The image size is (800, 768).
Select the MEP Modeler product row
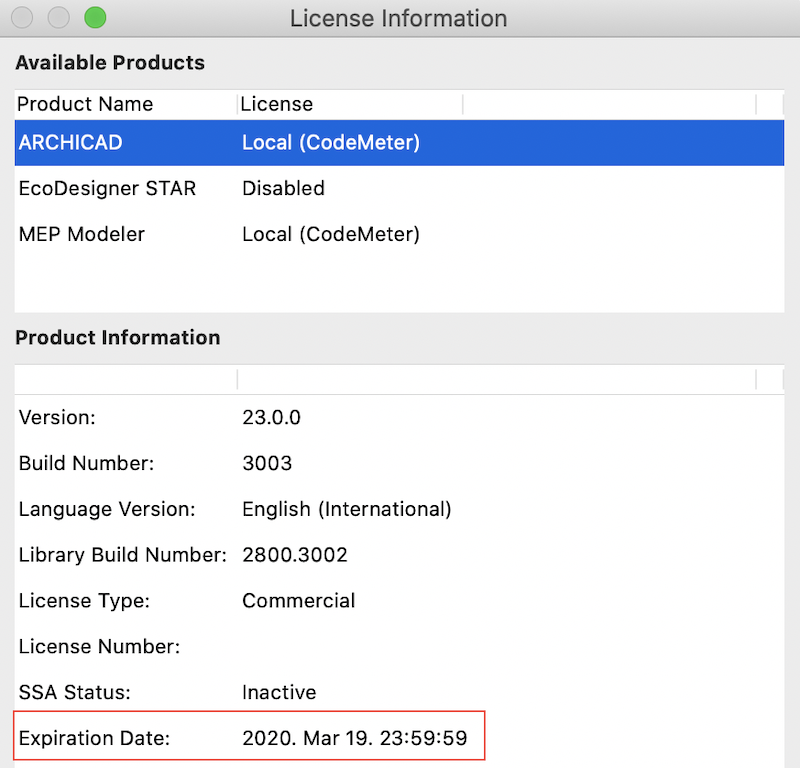(82, 234)
